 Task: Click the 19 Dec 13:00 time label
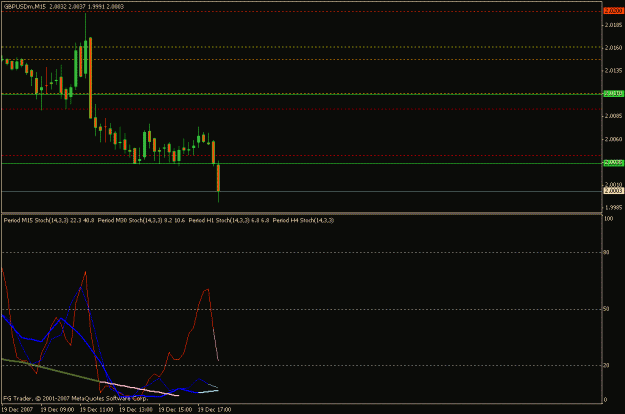(136, 409)
